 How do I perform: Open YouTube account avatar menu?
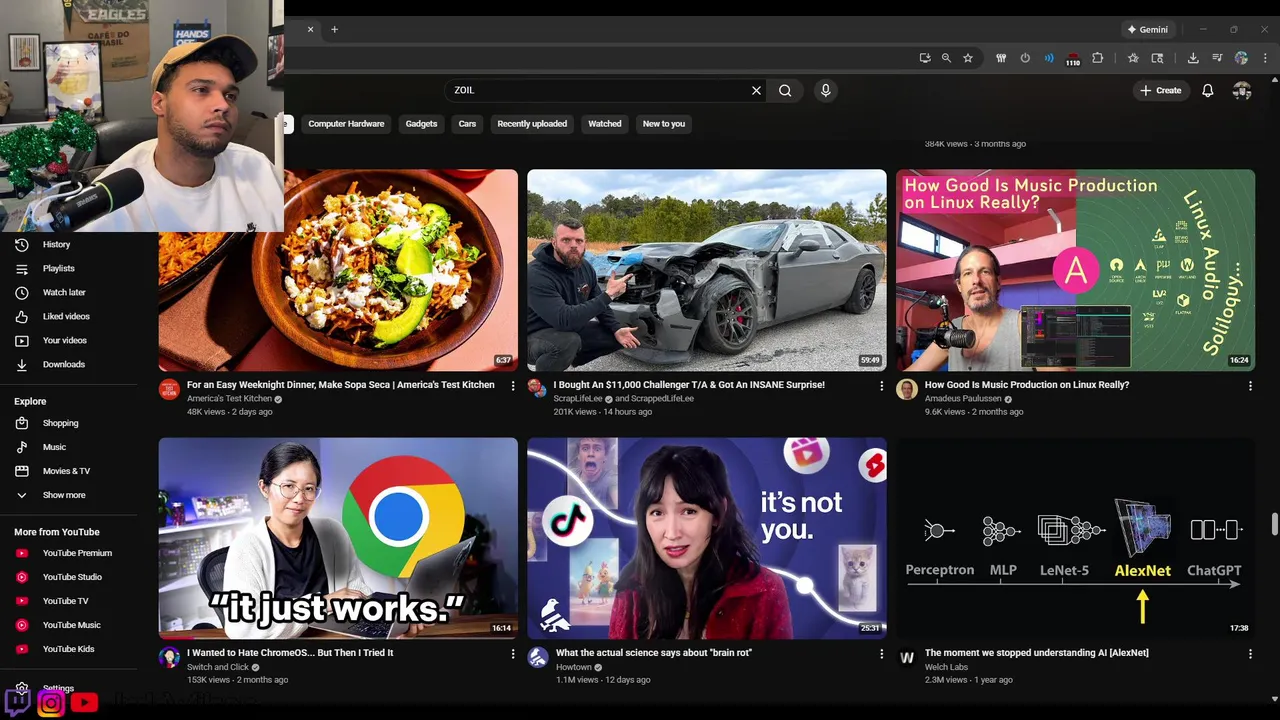pos(1242,90)
